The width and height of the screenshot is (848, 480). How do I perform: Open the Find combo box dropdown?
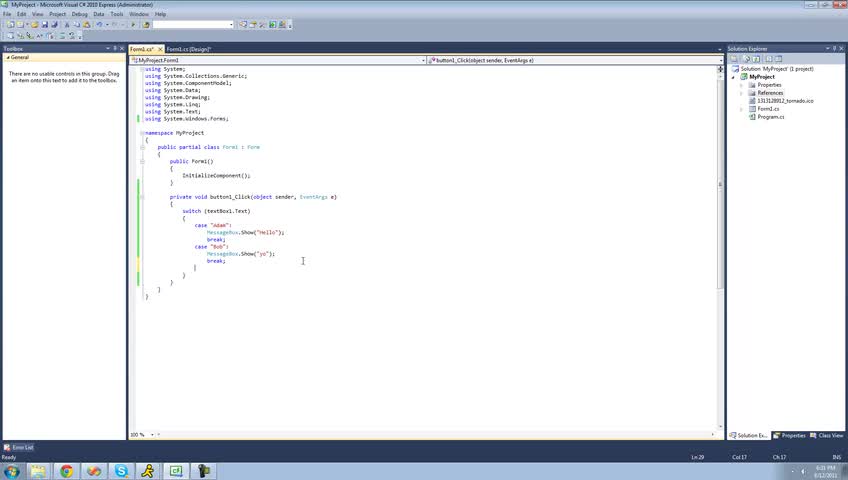(231, 24)
